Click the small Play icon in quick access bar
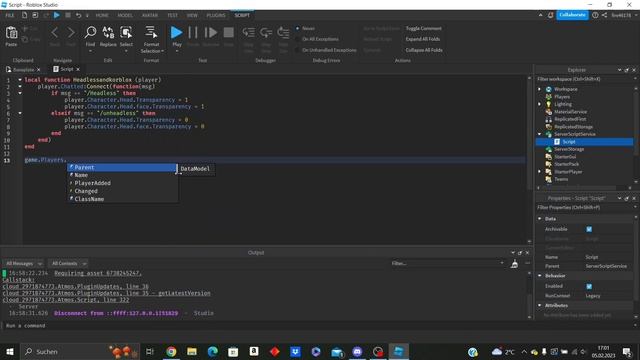Screen dimensions: 640x360 tap(57, 15)
